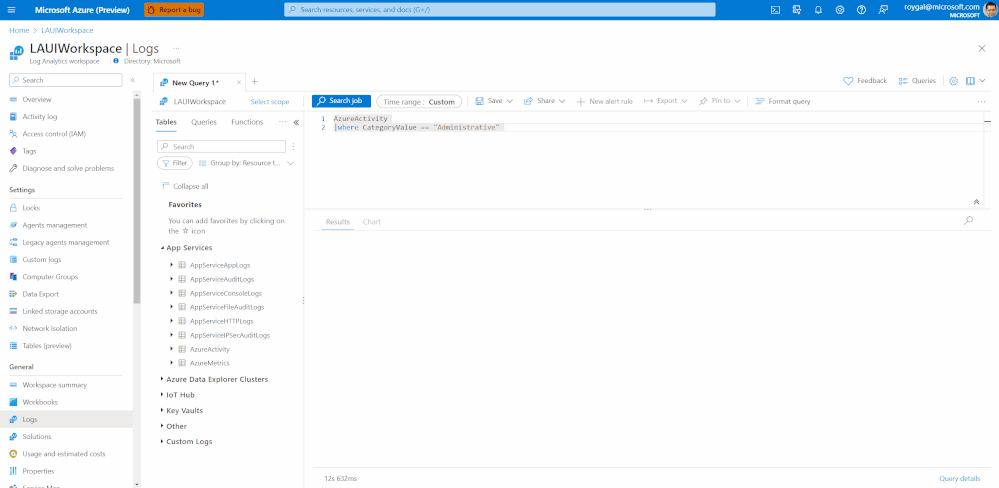Open Diagnose and solve problems
The height and width of the screenshot is (488, 999).
(66, 168)
